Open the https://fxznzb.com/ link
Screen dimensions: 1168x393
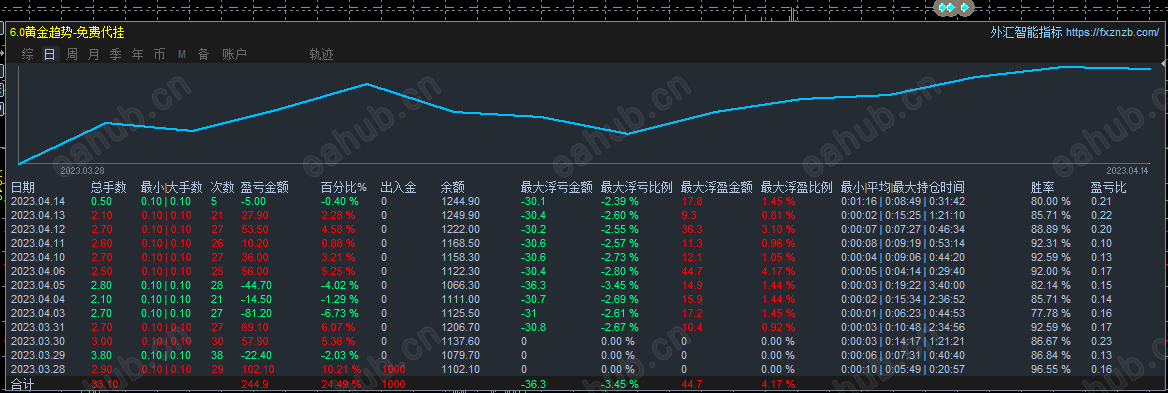pos(1113,33)
